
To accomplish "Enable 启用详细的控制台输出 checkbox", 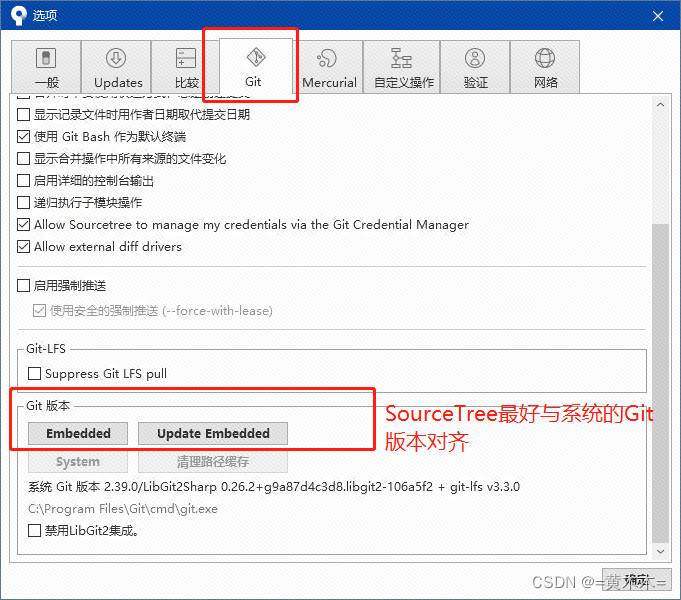I will coord(23,181).
